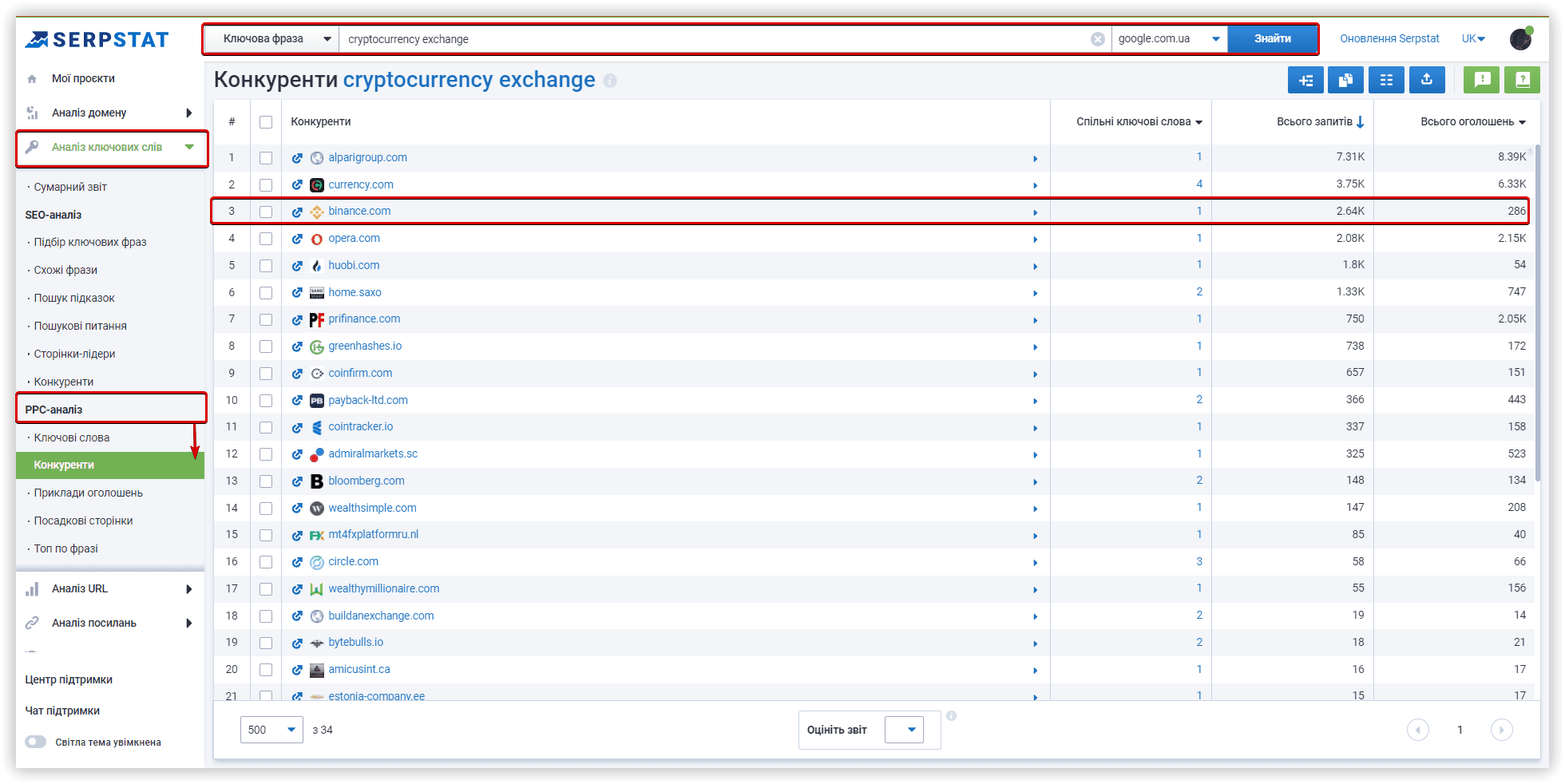Open external link icon for bloomberg.com
The height and width of the screenshot is (784, 1565).
297,481
